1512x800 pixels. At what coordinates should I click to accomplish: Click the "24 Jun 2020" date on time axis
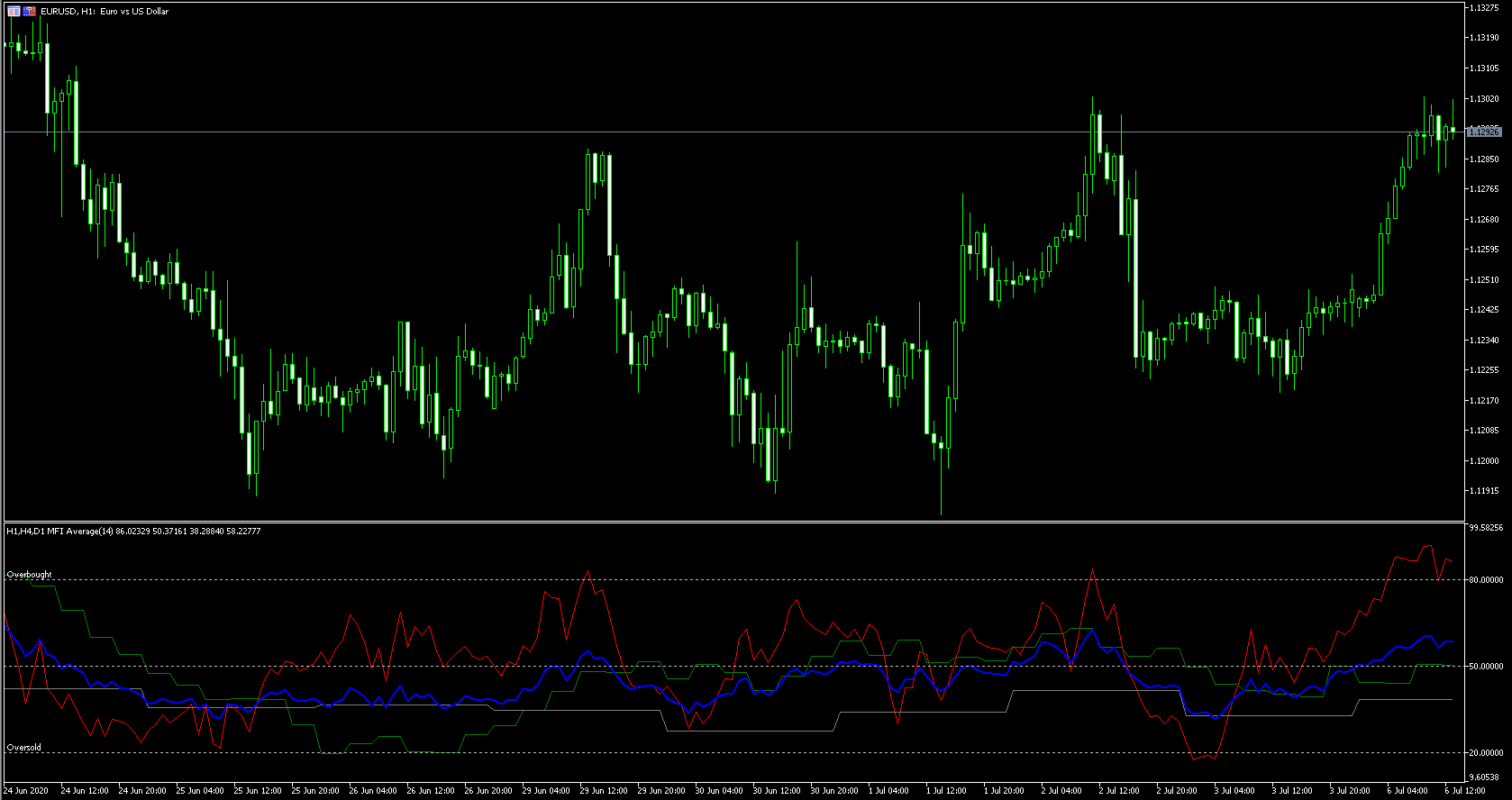(26, 791)
